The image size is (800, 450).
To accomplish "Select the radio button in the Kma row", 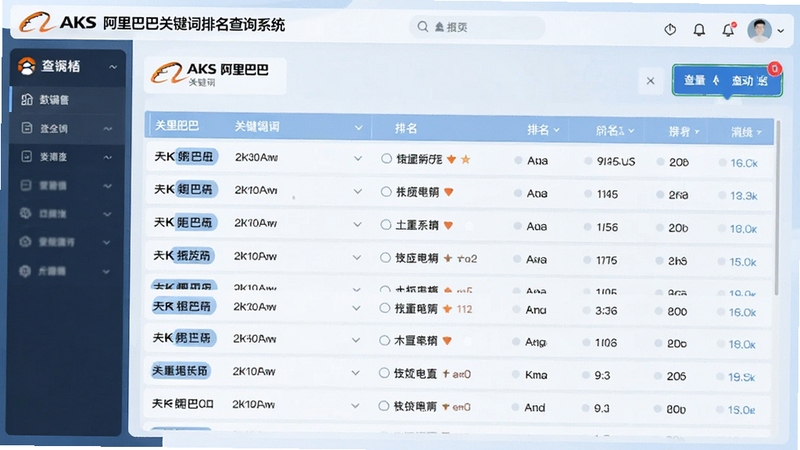I will coord(384,373).
